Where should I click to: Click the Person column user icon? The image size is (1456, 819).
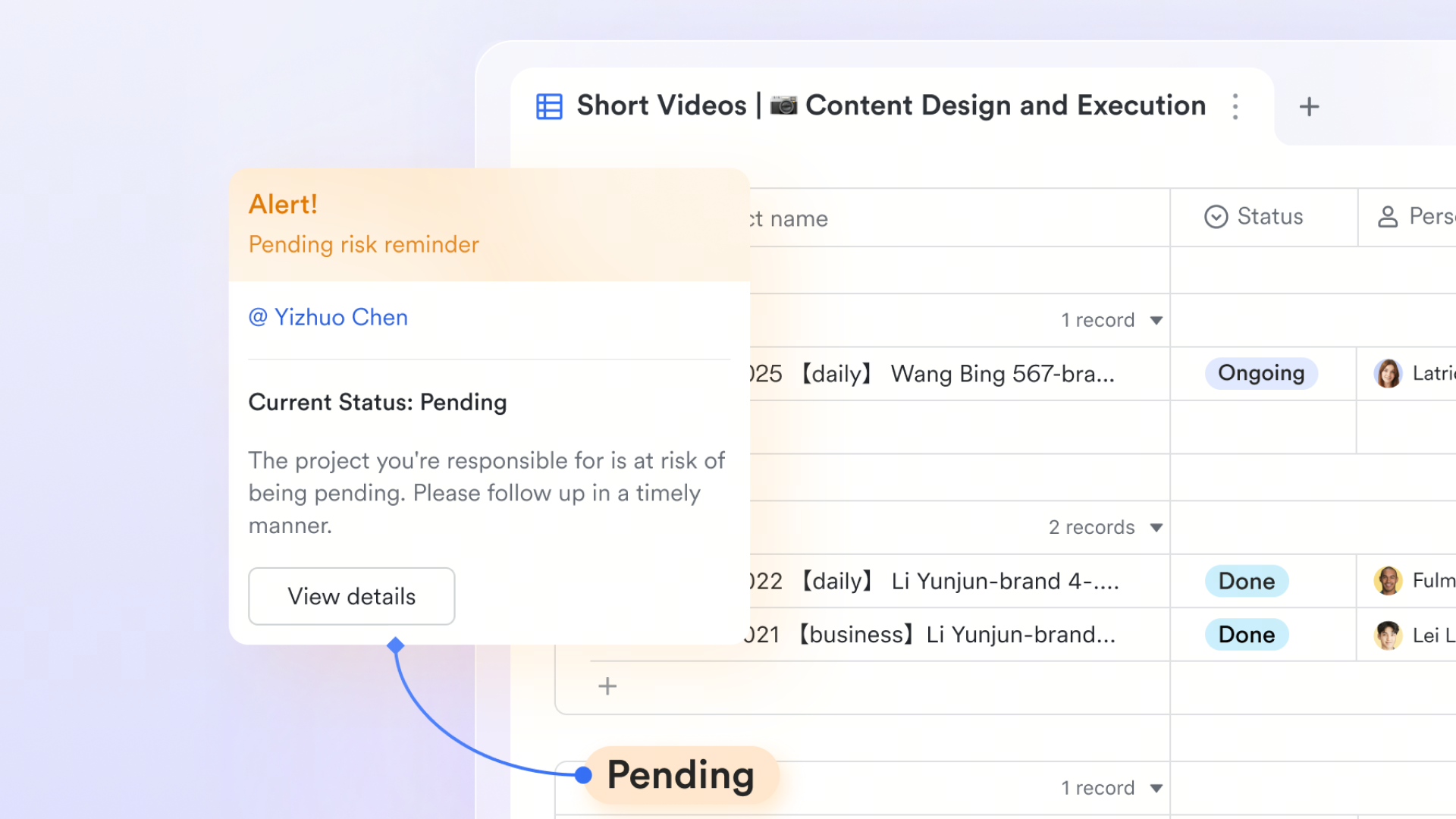pyautogui.click(x=1388, y=217)
